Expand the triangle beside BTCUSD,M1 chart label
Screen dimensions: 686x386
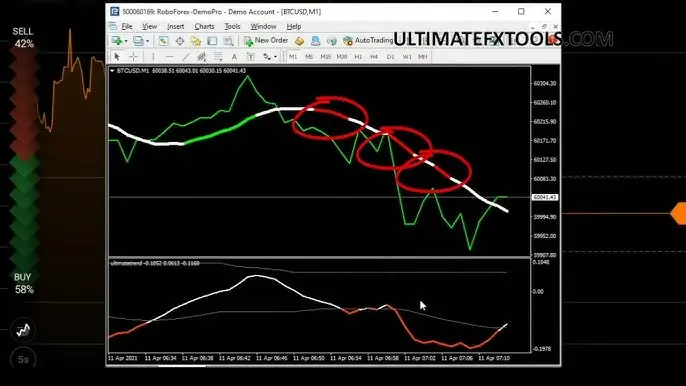pos(112,70)
